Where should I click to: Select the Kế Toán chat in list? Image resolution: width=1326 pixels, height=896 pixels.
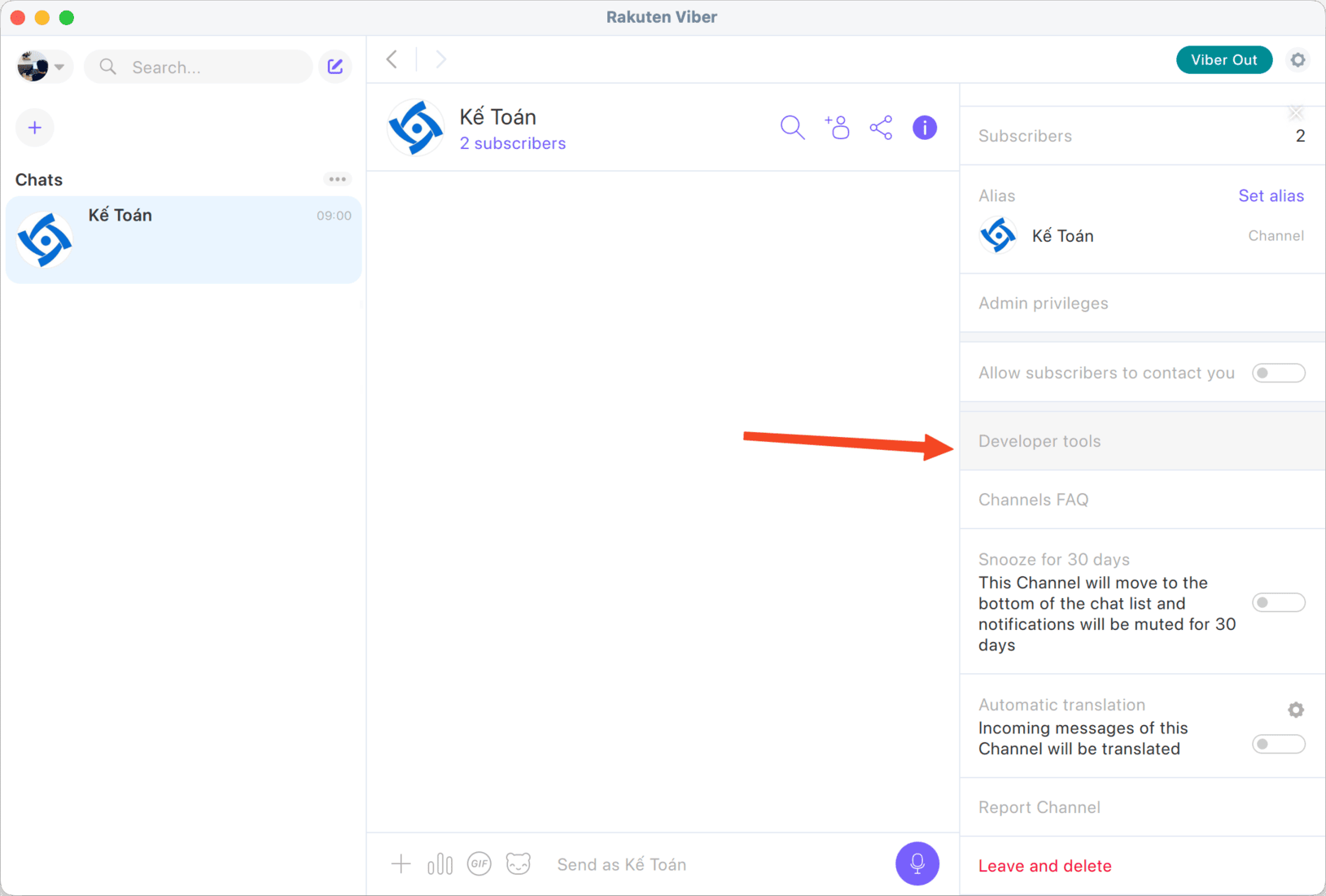pyautogui.click(x=183, y=239)
